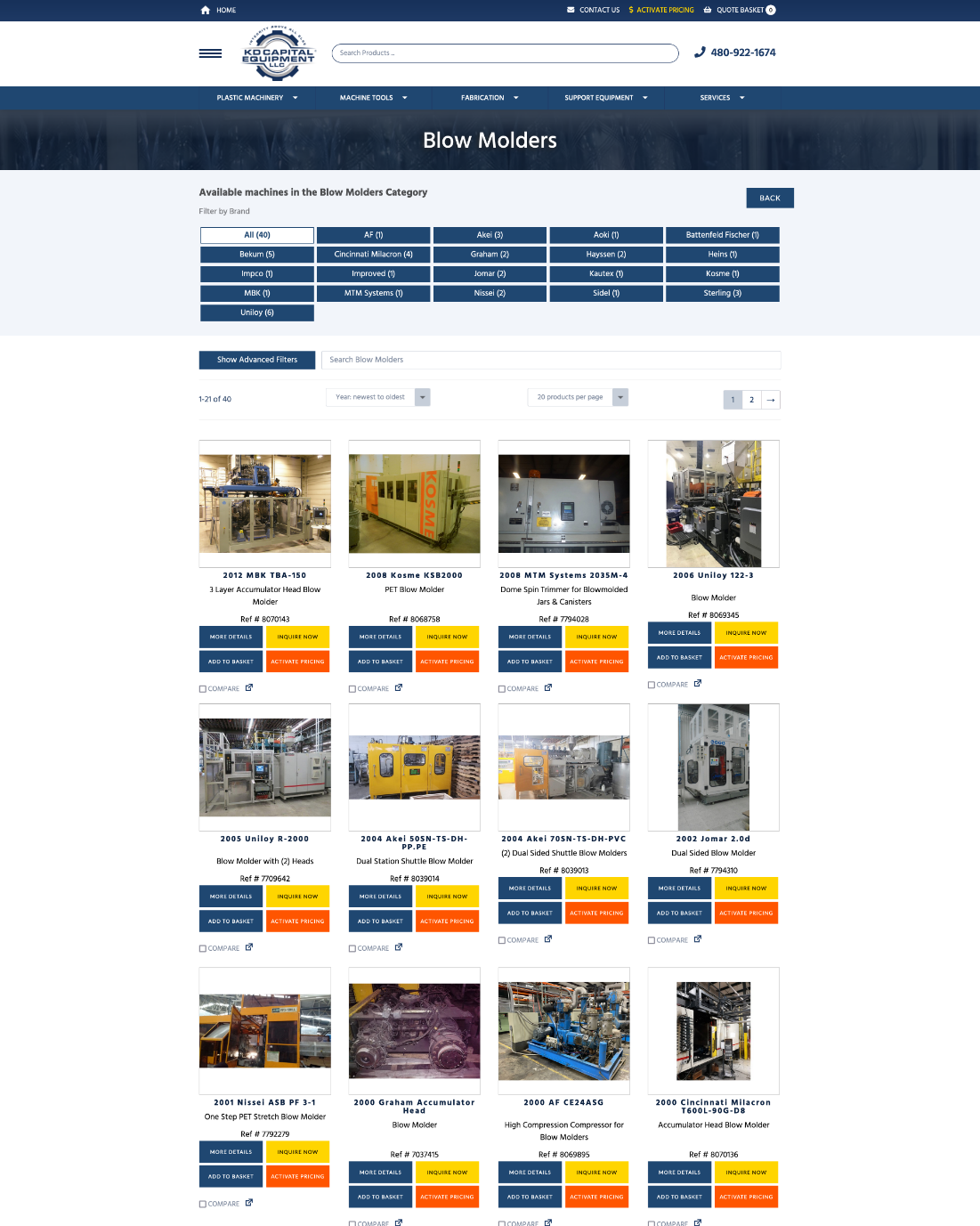
Task: Go to page 2 of results
Action: tap(752, 400)
